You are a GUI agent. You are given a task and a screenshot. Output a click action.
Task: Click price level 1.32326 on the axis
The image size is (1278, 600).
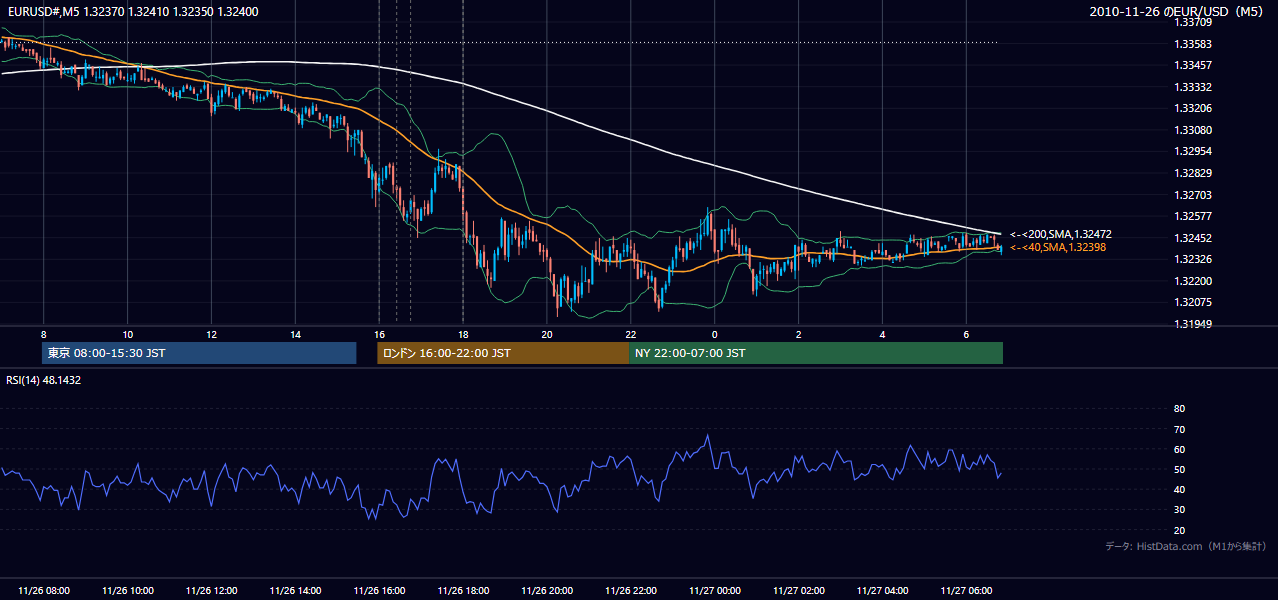[x=1193, y=259]
